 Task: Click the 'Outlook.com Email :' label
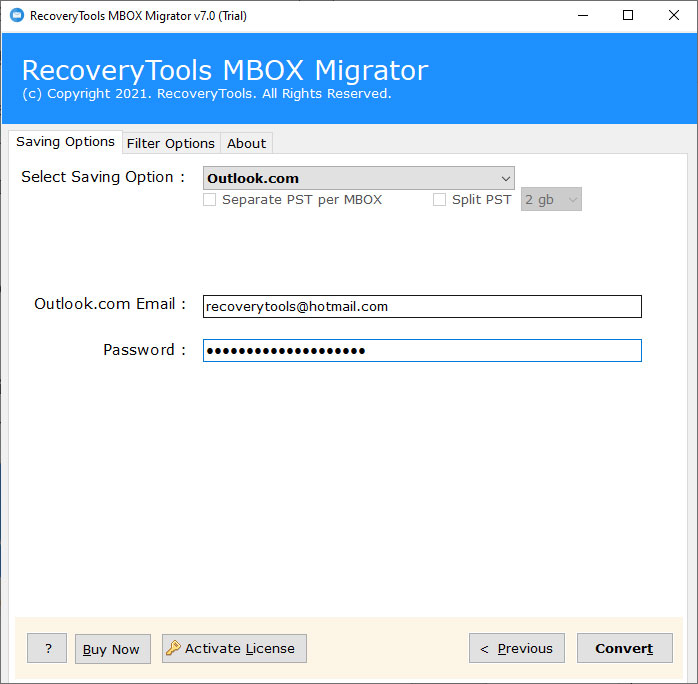tap(110, 304)
